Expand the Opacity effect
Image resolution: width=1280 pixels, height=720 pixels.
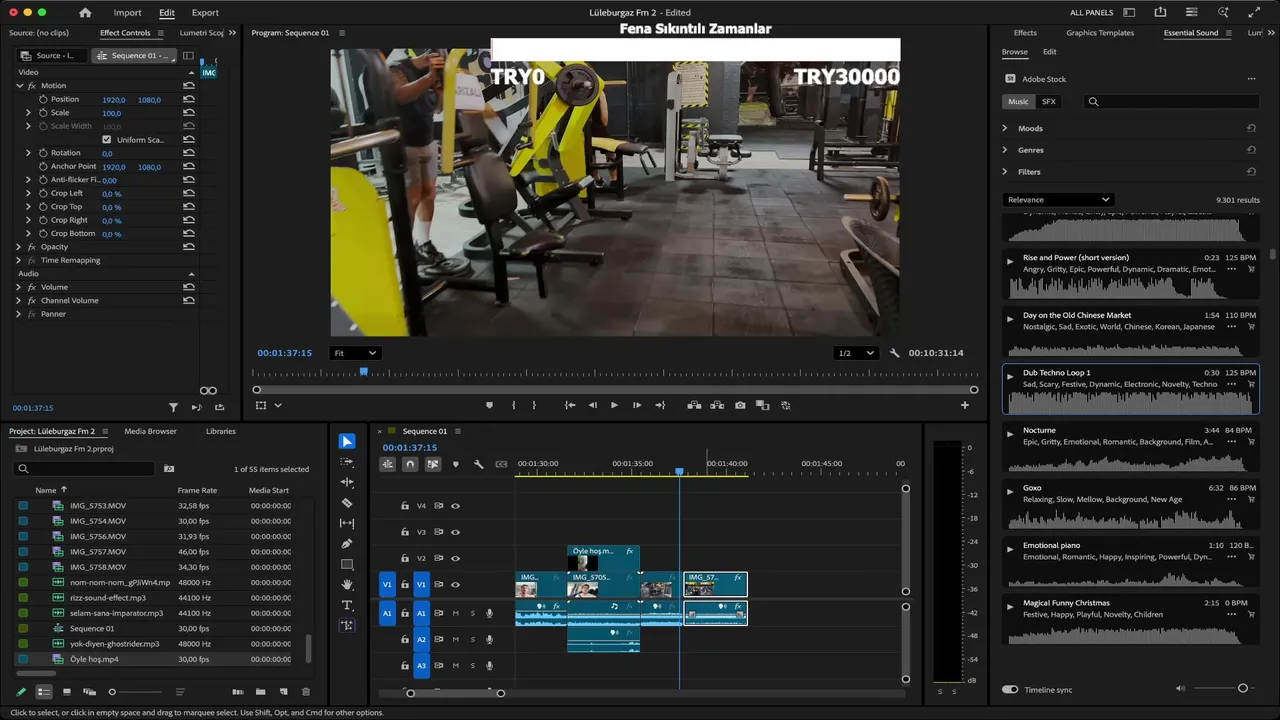point(19,247)
